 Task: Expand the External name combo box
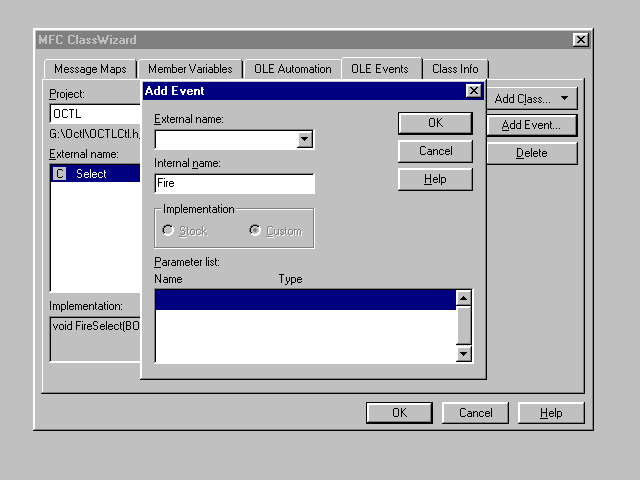pyautogui.click(x=306, y=140)
